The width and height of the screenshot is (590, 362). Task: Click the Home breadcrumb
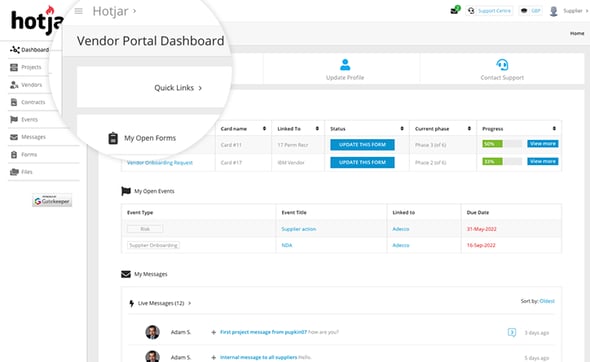point(577,33)
